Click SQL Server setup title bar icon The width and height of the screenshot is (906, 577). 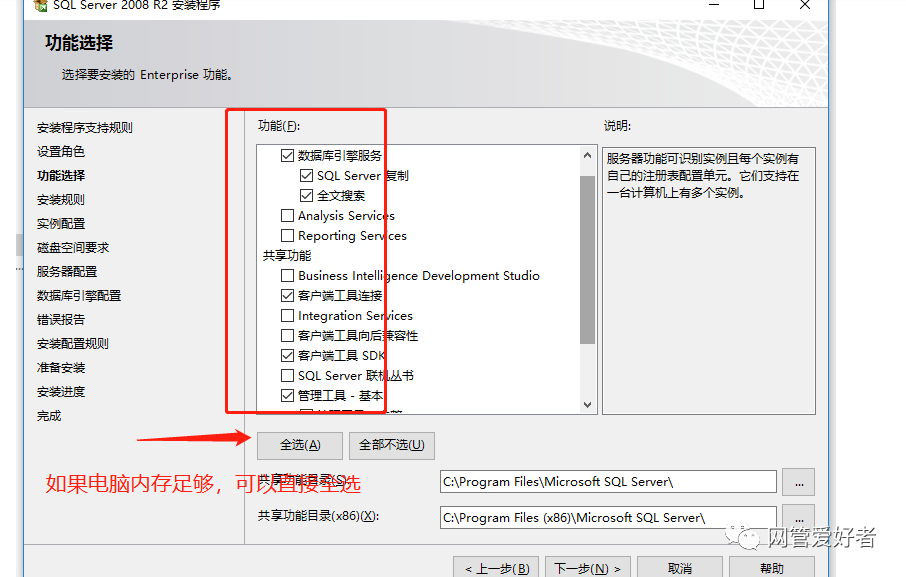tap(40, 6)
